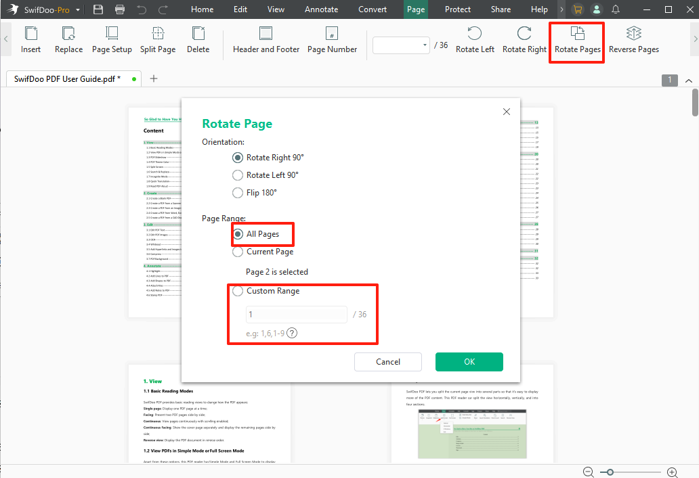Open the user account icon

[x=596, y=9]
